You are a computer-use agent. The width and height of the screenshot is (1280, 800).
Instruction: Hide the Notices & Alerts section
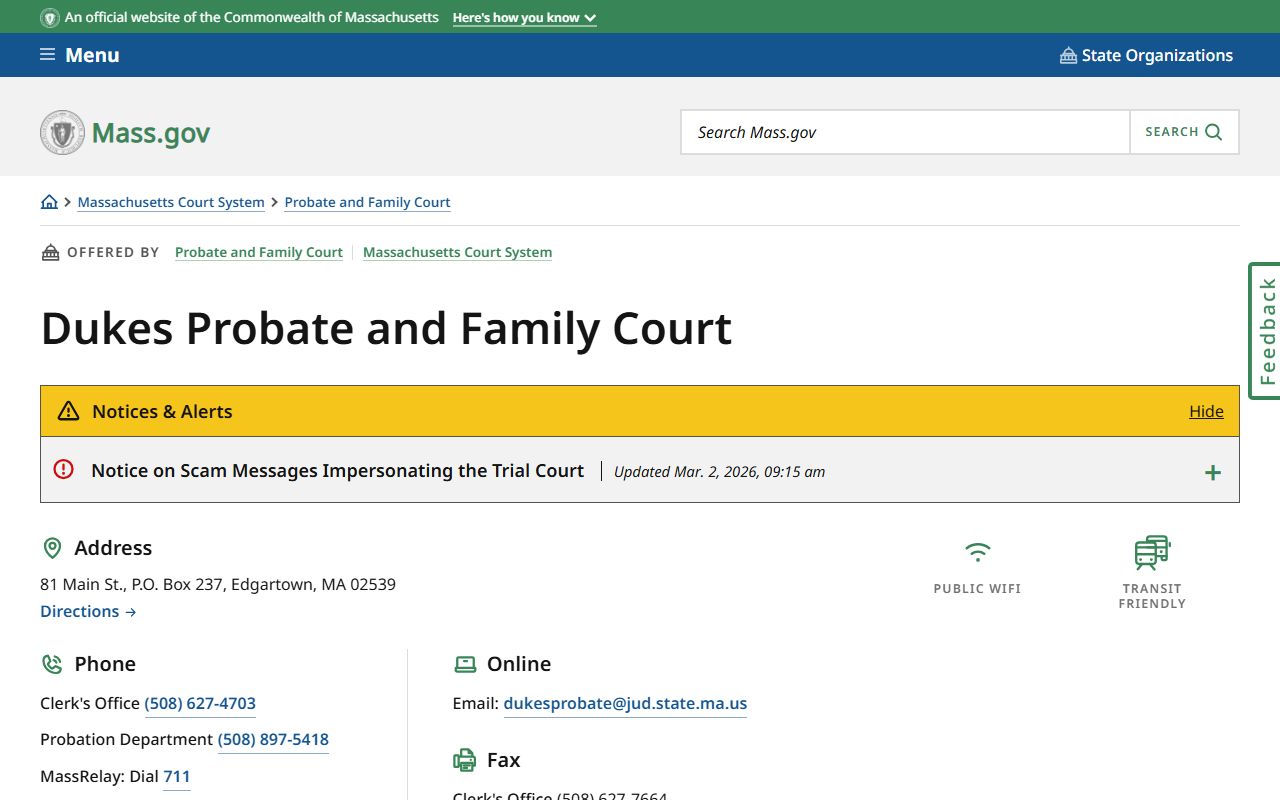click(1206, 411)
